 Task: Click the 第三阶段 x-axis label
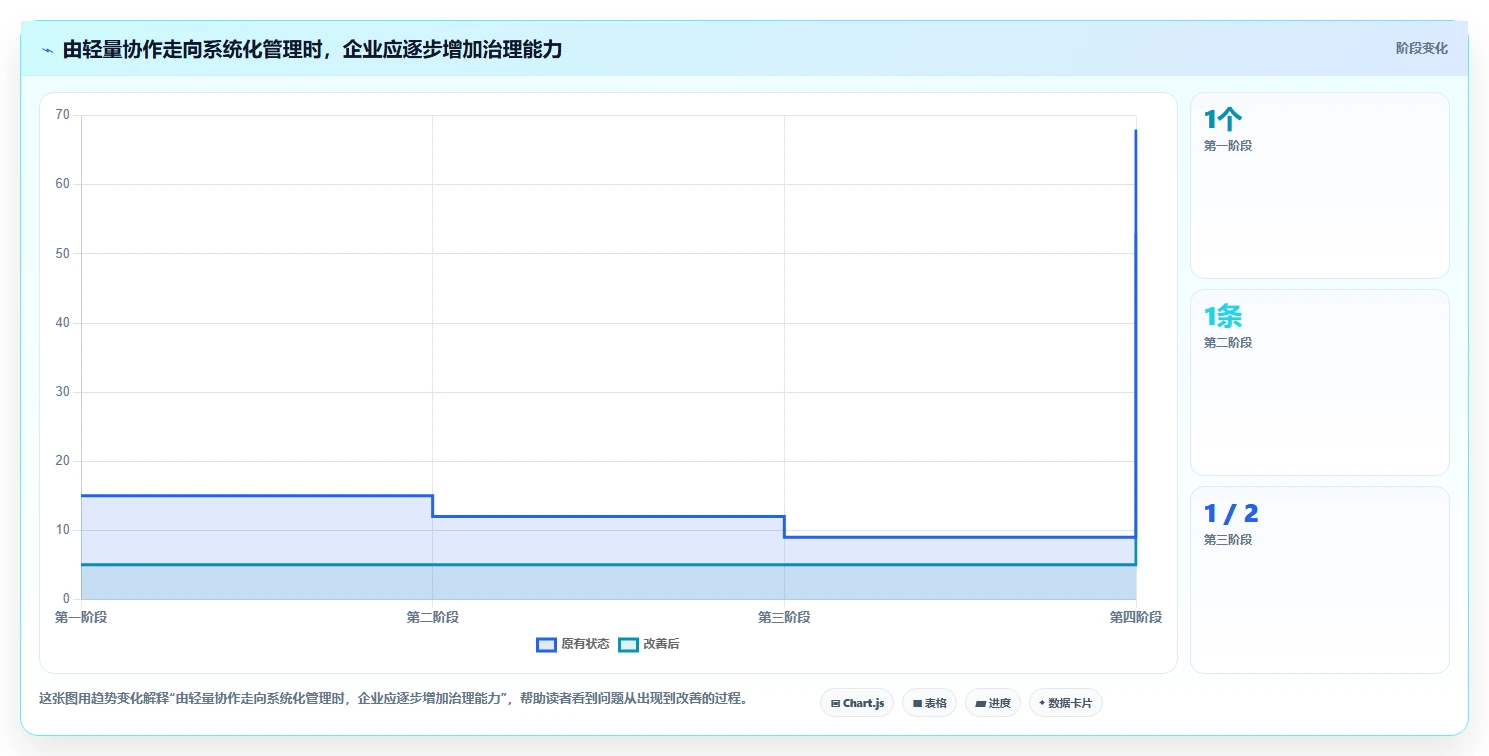click(784, 617)
